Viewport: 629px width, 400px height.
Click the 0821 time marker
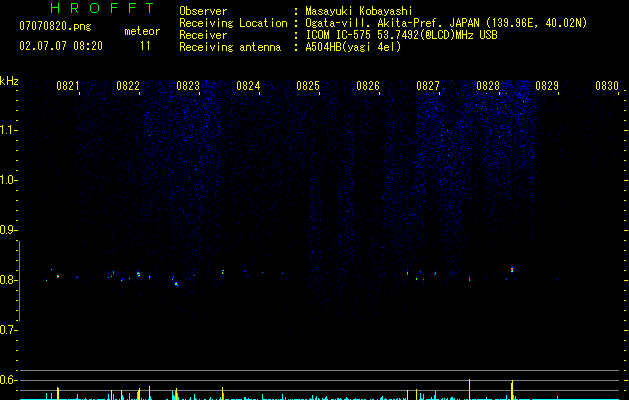point(68,86)
